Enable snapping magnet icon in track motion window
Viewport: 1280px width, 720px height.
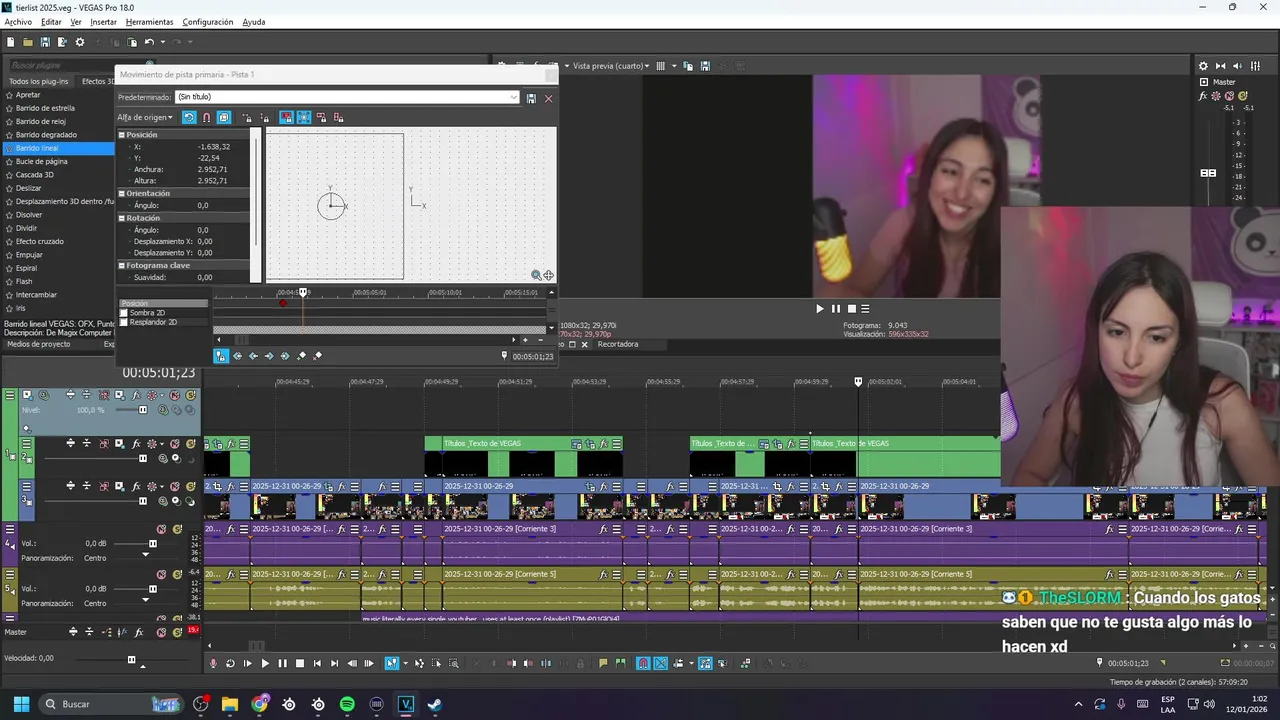[206, 117]
